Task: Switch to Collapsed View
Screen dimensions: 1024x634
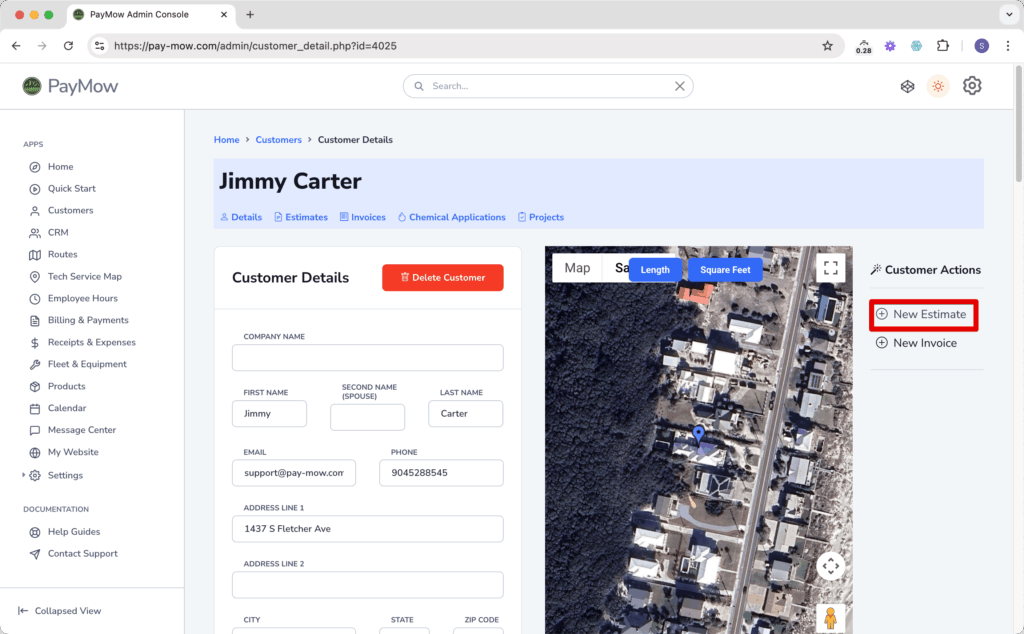Action: point(59,610)
